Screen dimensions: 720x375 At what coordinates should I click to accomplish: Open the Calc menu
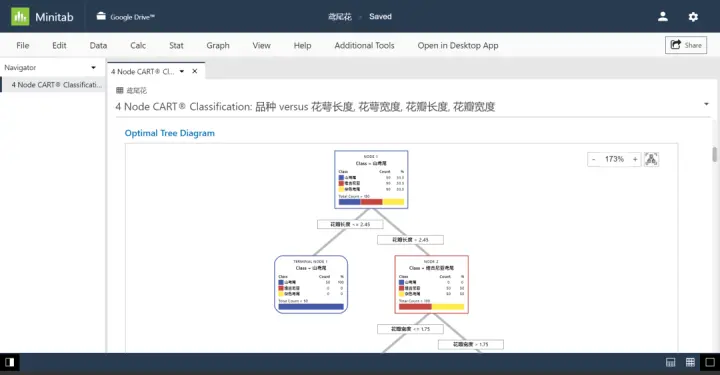tap(138, 45)
